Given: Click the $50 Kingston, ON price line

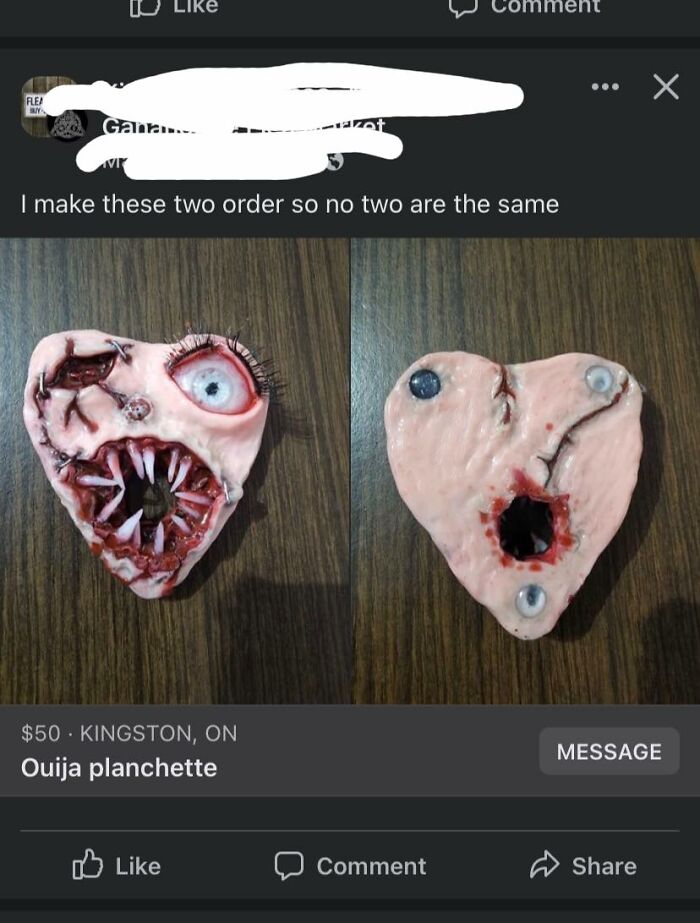Looking at the screenshot, I should (x=129, y=733).
